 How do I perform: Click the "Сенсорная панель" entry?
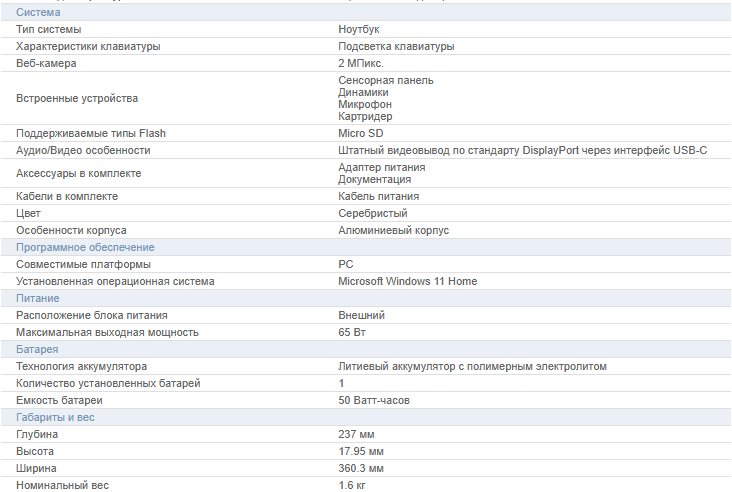tap(386, 80)
